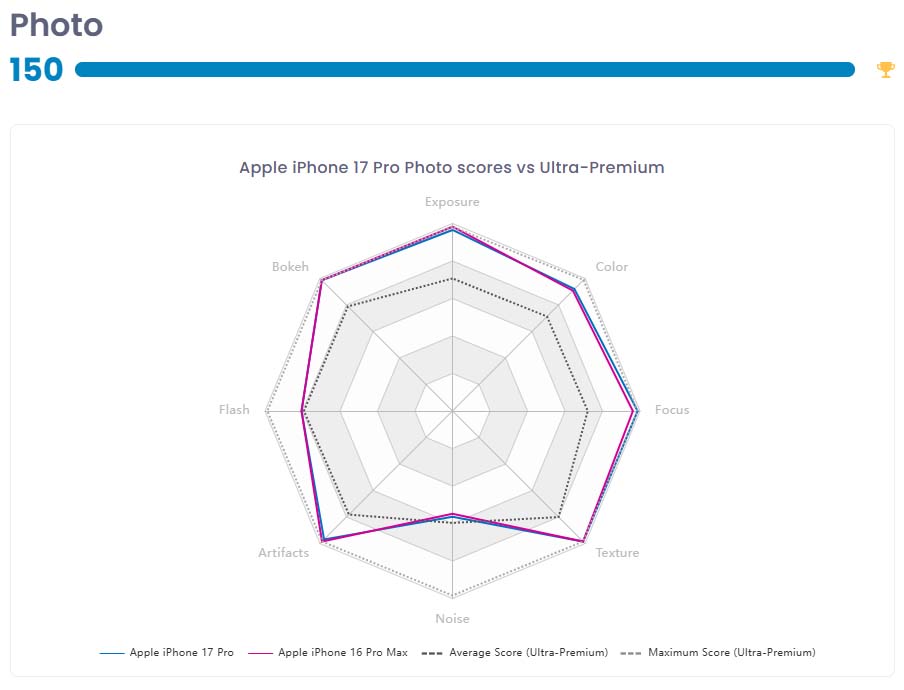Select the Color axis label
The height and width of the screenshot is (690, 904).
612,267
